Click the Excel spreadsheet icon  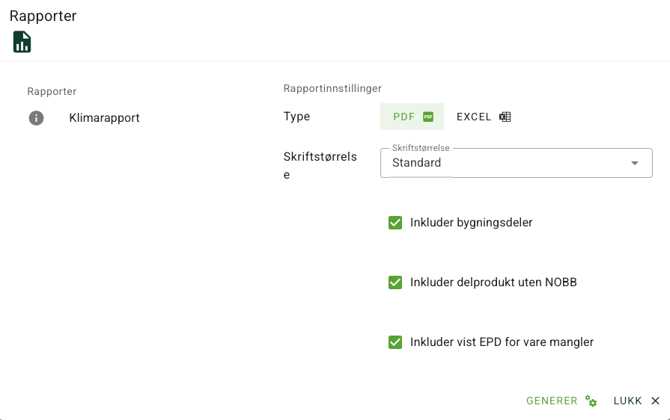pyautogui.click(x=505, y=117)
